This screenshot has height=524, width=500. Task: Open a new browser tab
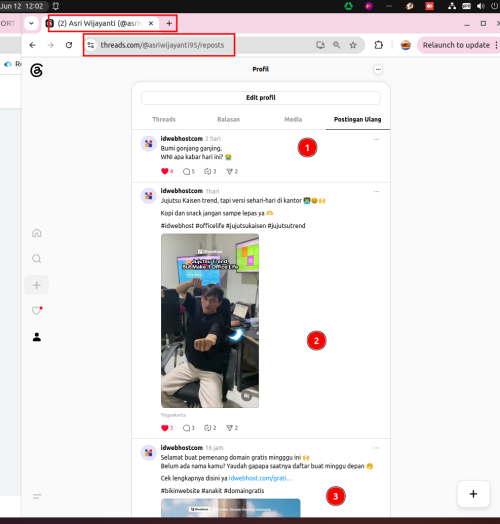click(x=169, y=23)
